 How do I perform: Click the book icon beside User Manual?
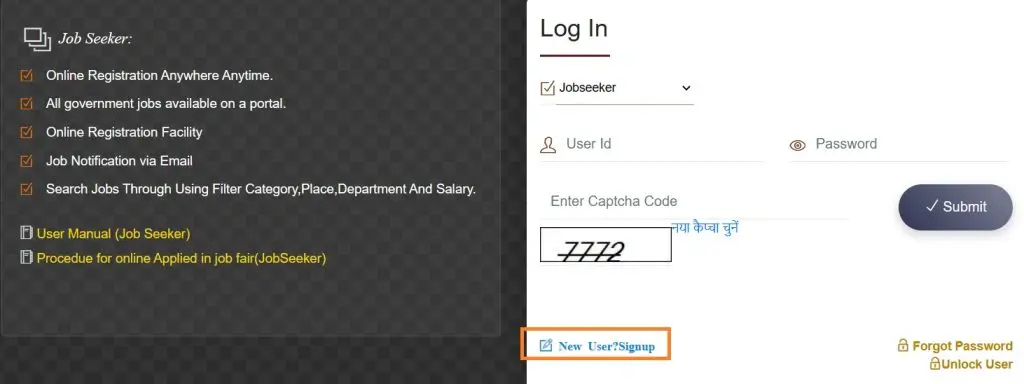(27, 233)
